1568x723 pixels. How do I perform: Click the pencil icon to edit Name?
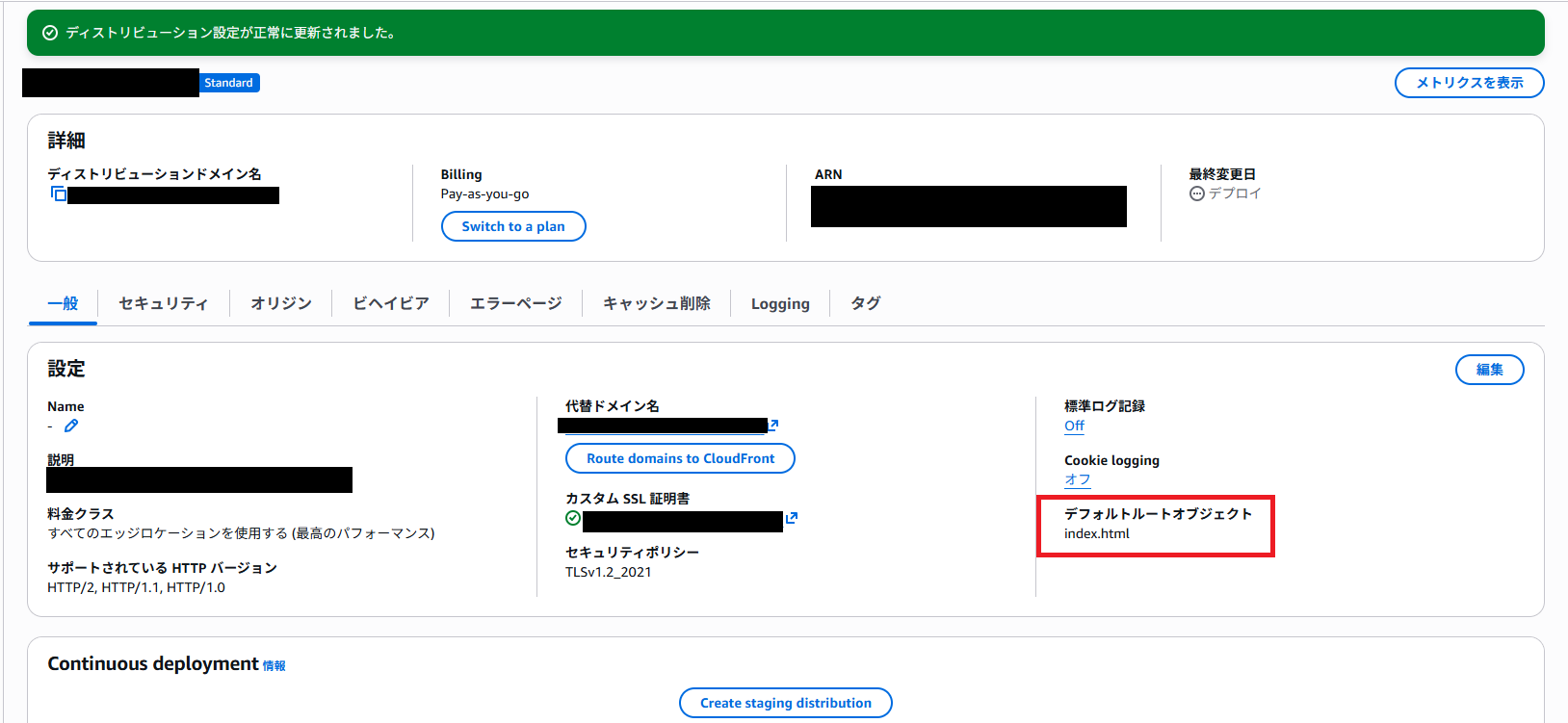71,426
